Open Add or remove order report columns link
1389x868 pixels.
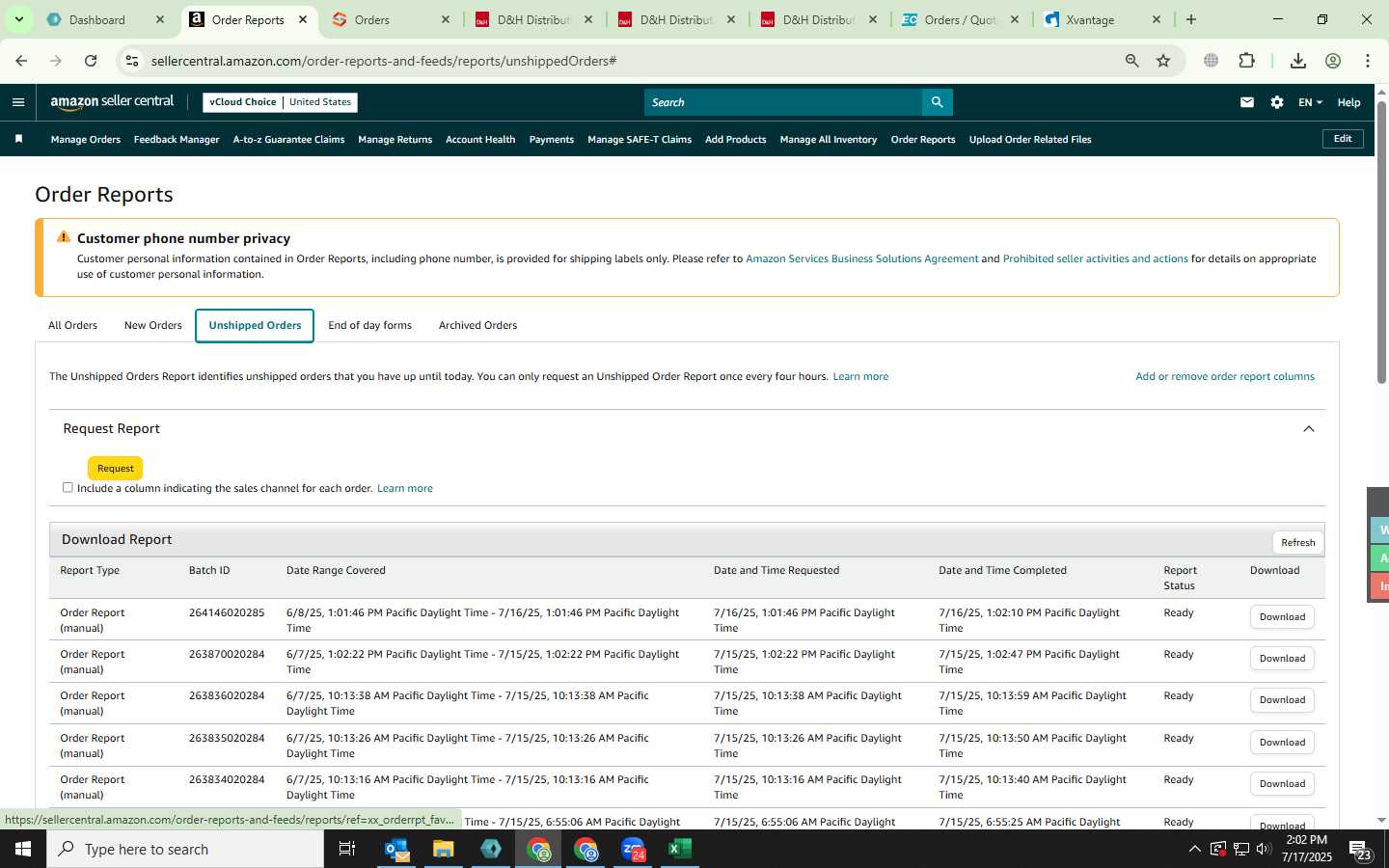[1225, 377]
